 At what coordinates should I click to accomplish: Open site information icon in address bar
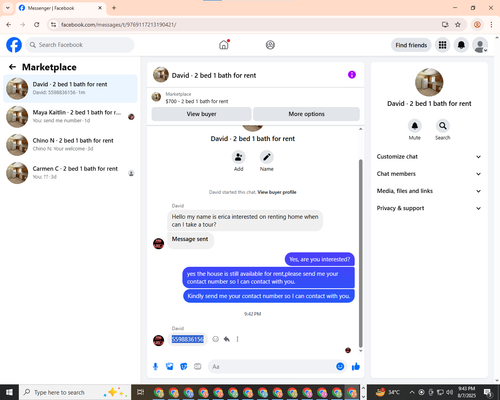(x=53, y=25)
